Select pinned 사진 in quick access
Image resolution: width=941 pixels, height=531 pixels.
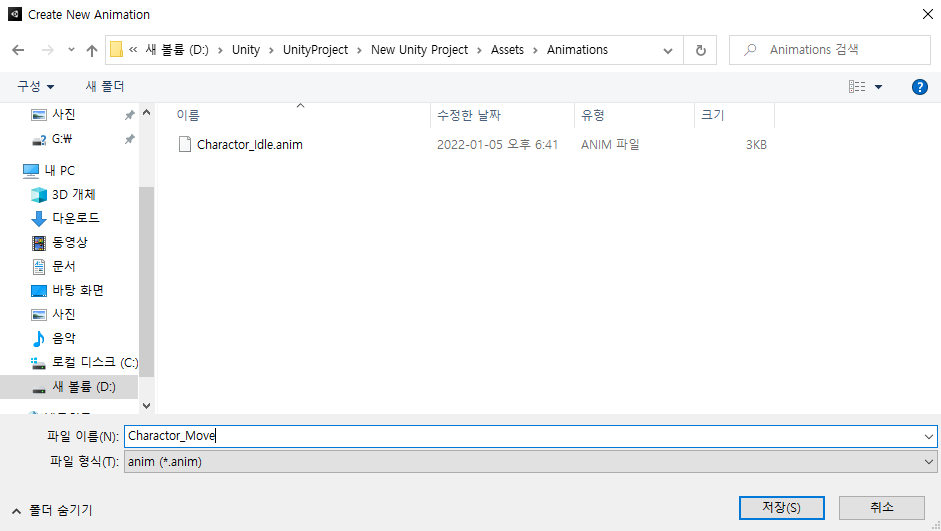[x=64, y=115]
